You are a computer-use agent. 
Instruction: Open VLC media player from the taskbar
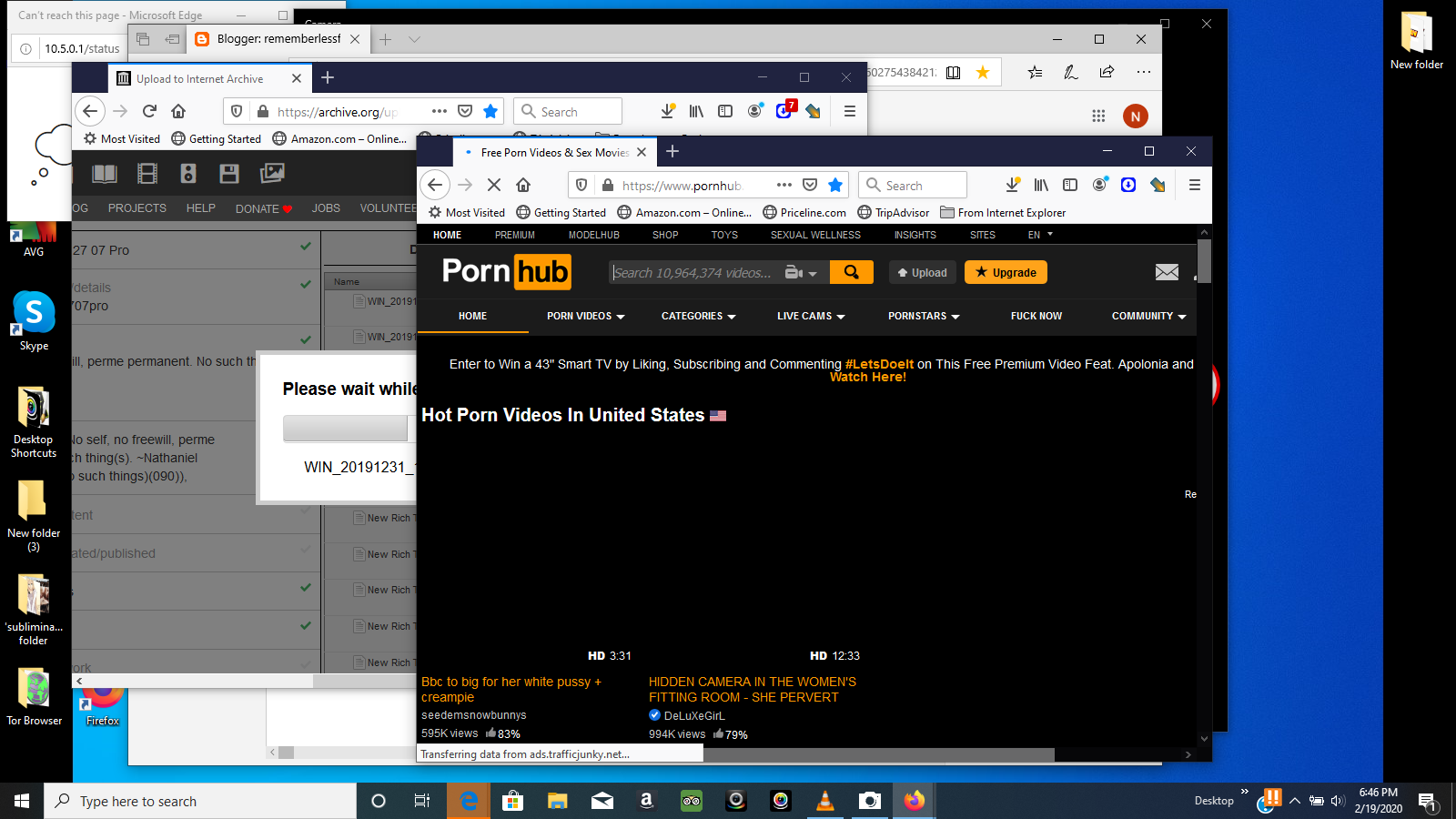[x=825, y=801]
